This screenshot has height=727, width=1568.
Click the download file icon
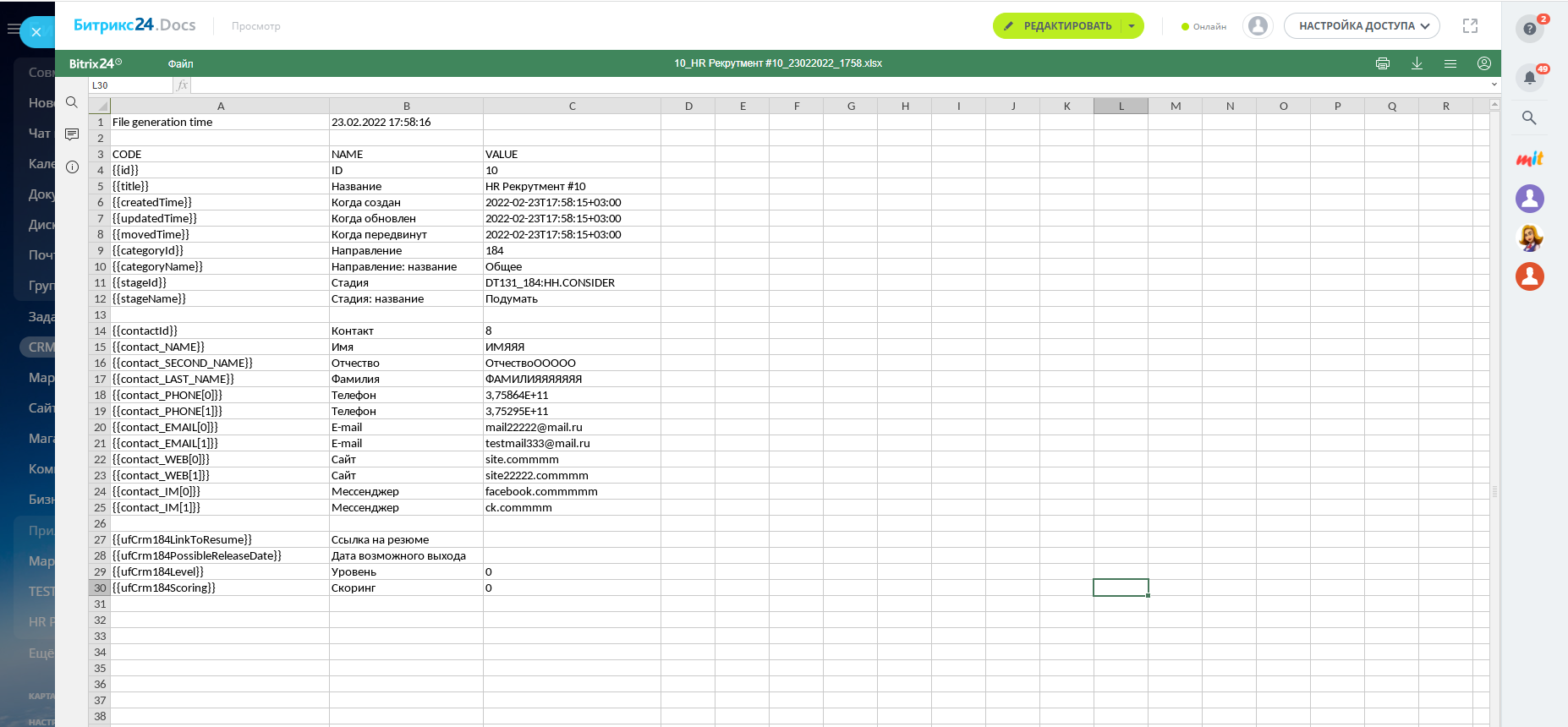tap(1417, 63)
